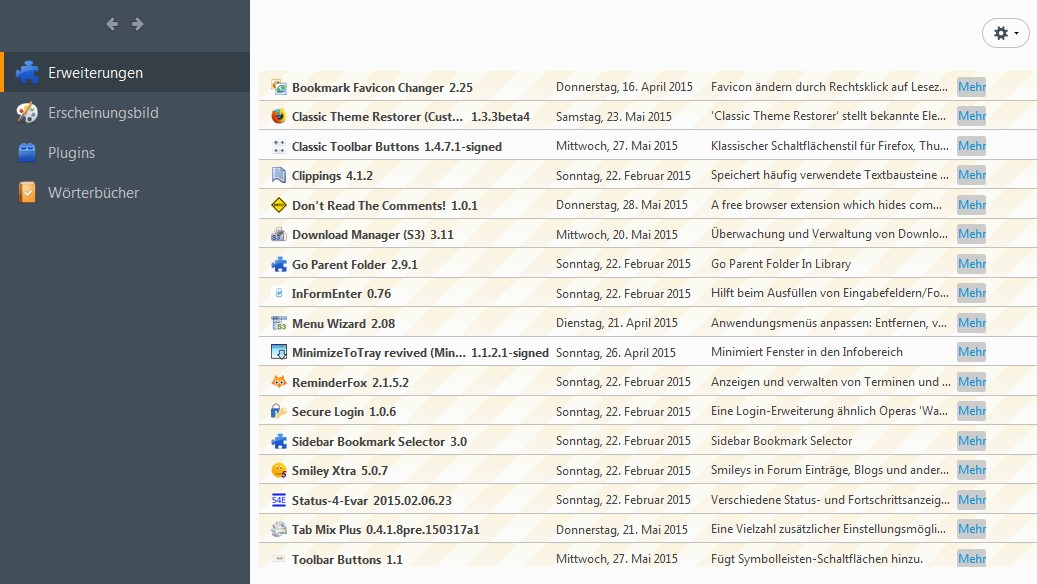Screen dimensions: 1037x584
Task: Click the back arrow in the sidebar
Action: click(112, 24)
